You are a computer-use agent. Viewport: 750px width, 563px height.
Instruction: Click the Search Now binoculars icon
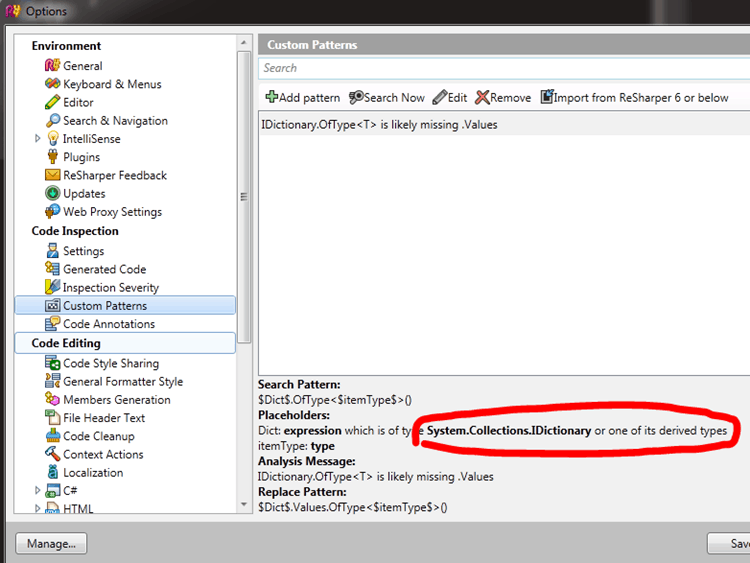356,98
